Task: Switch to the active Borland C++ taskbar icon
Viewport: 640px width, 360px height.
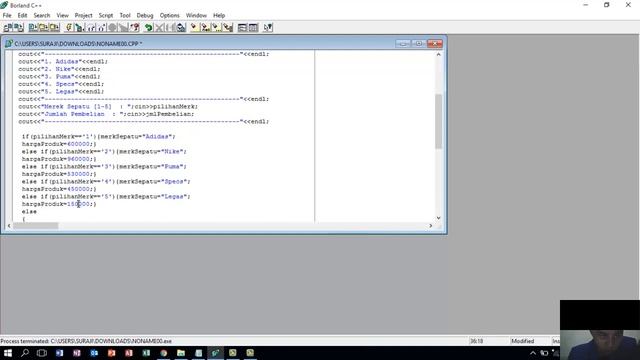Action: pyautogui.click(x=216, y=353)
